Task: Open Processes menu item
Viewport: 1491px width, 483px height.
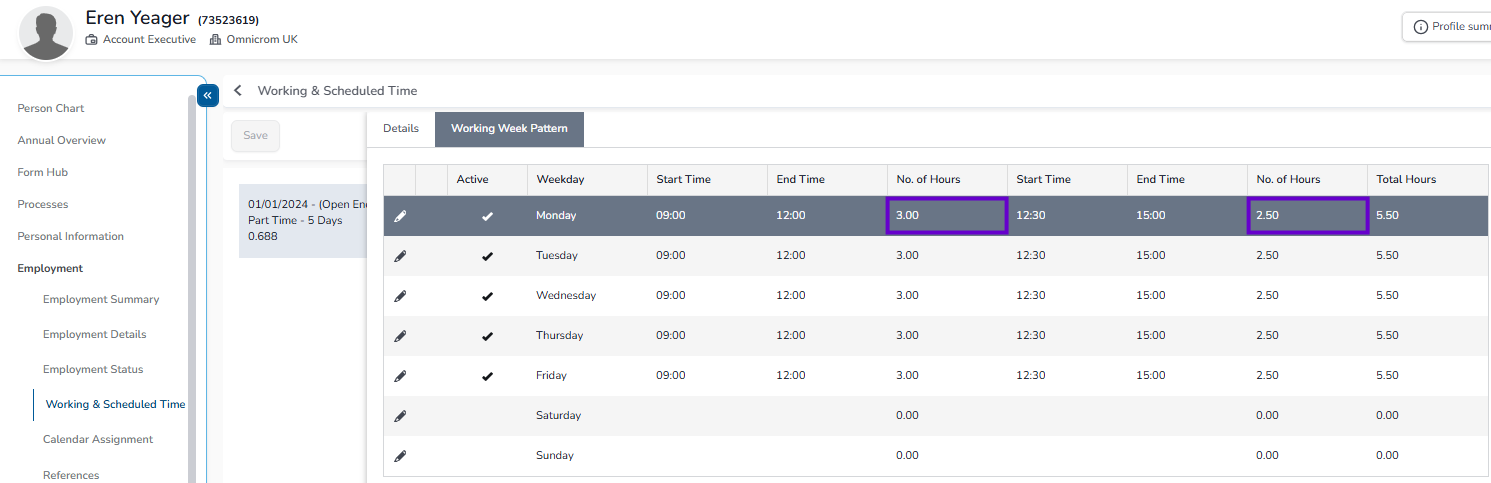Action: point(43,204)
